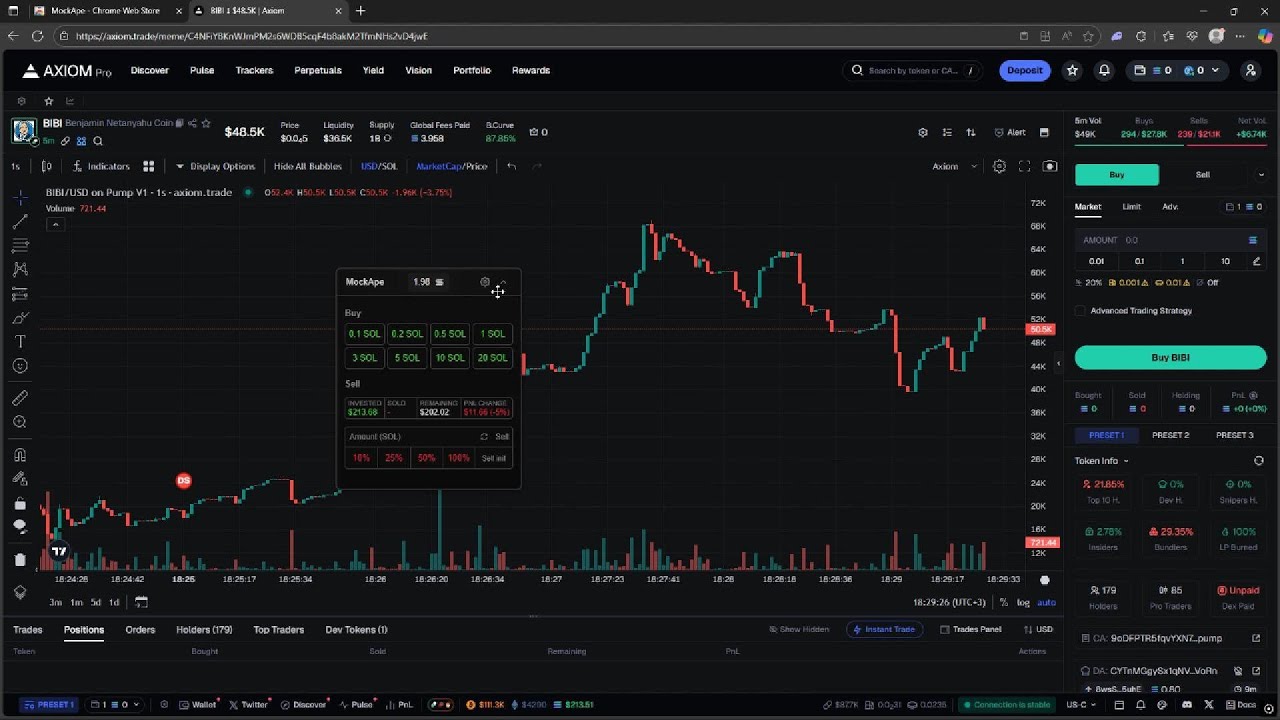
Task: Toggle MarketCap/Price chart view
Action: [x=451, y=166]
